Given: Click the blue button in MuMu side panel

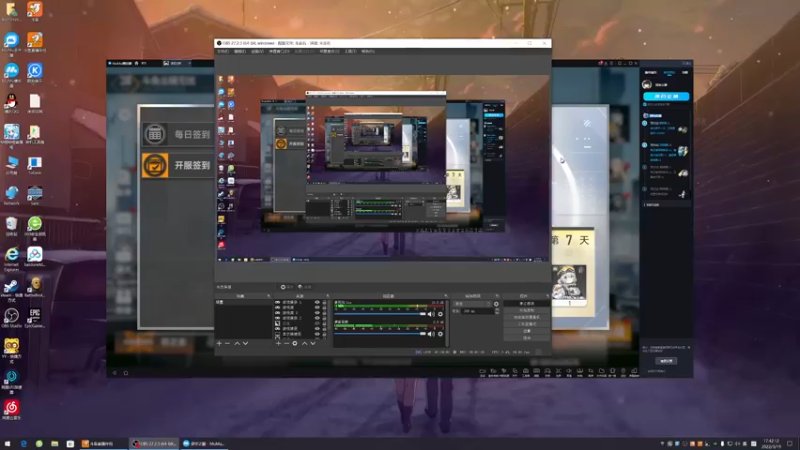Looking at the screenshot, I should point(666,96).
